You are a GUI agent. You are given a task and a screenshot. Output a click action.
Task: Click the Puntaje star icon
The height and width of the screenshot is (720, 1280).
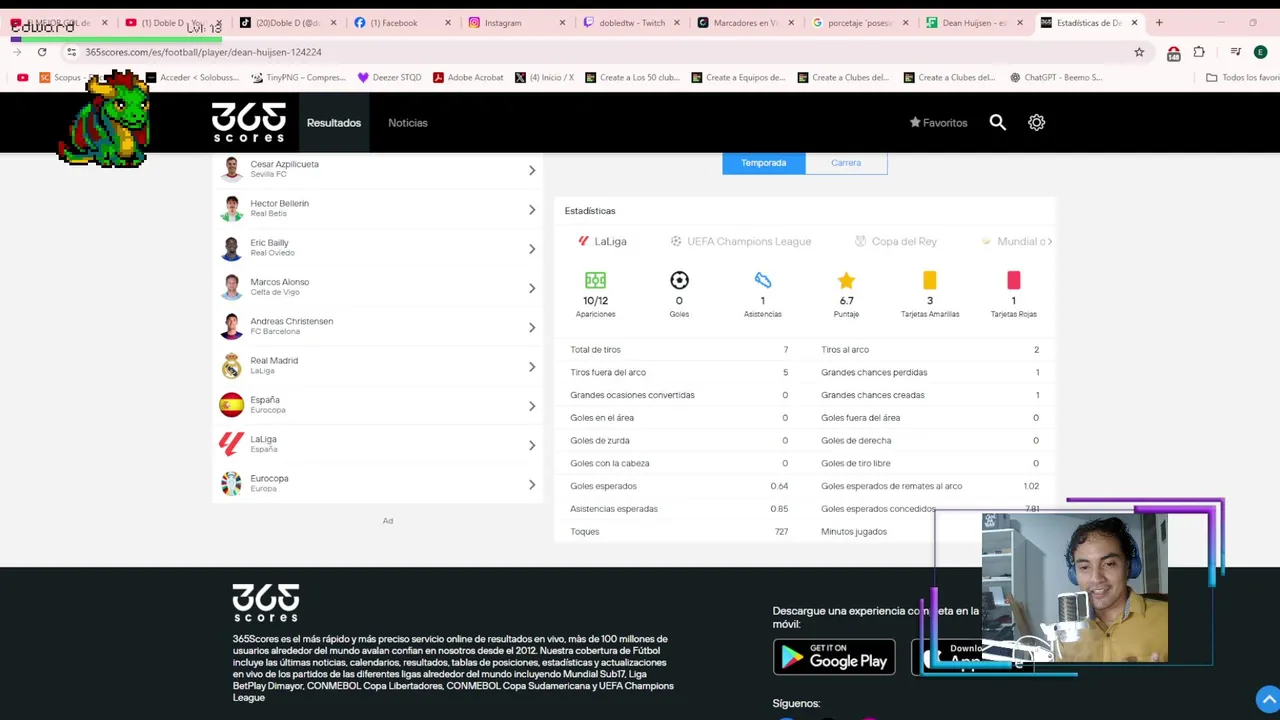(846, 280)
